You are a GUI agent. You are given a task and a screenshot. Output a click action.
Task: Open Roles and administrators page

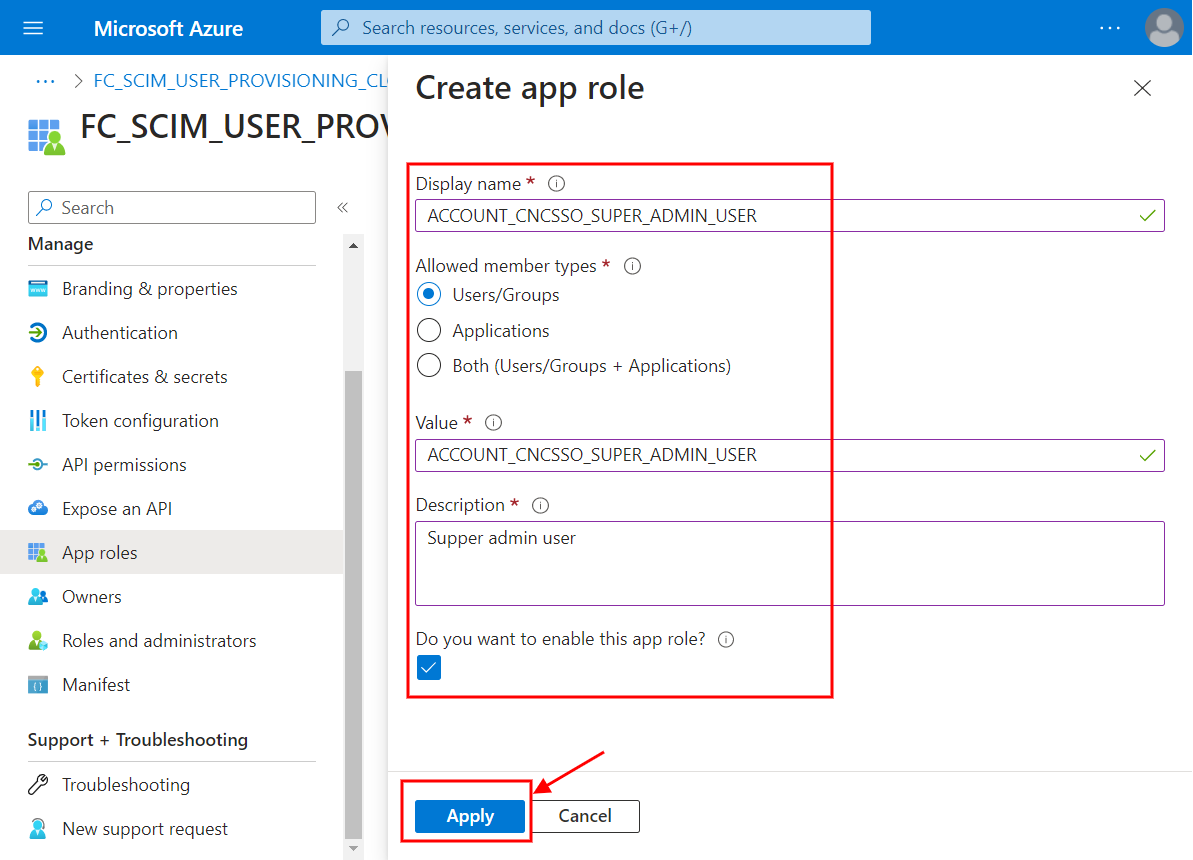(160, 640)
